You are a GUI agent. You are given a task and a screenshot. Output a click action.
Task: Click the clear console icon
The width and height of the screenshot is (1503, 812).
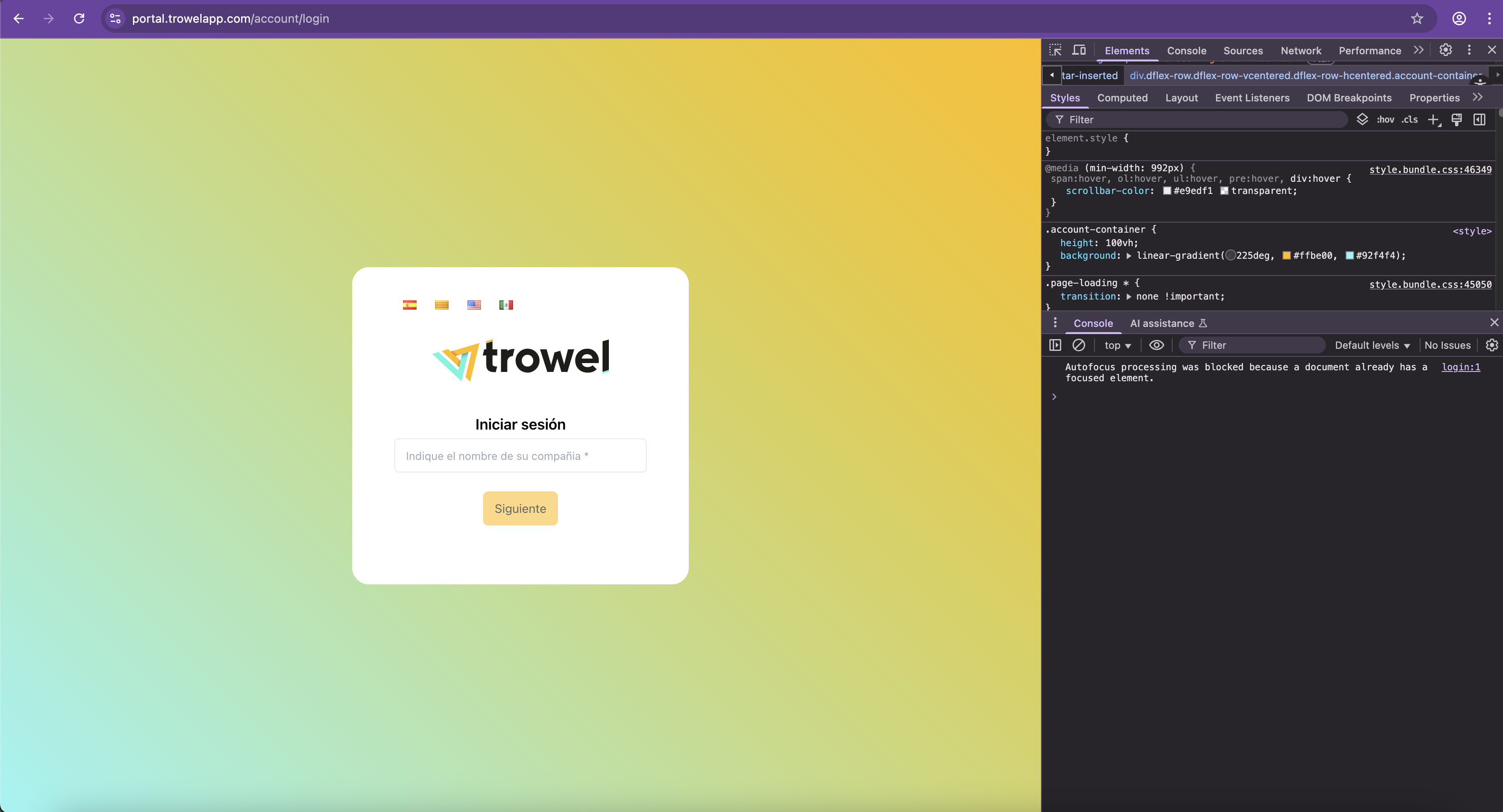point(1079,345)
